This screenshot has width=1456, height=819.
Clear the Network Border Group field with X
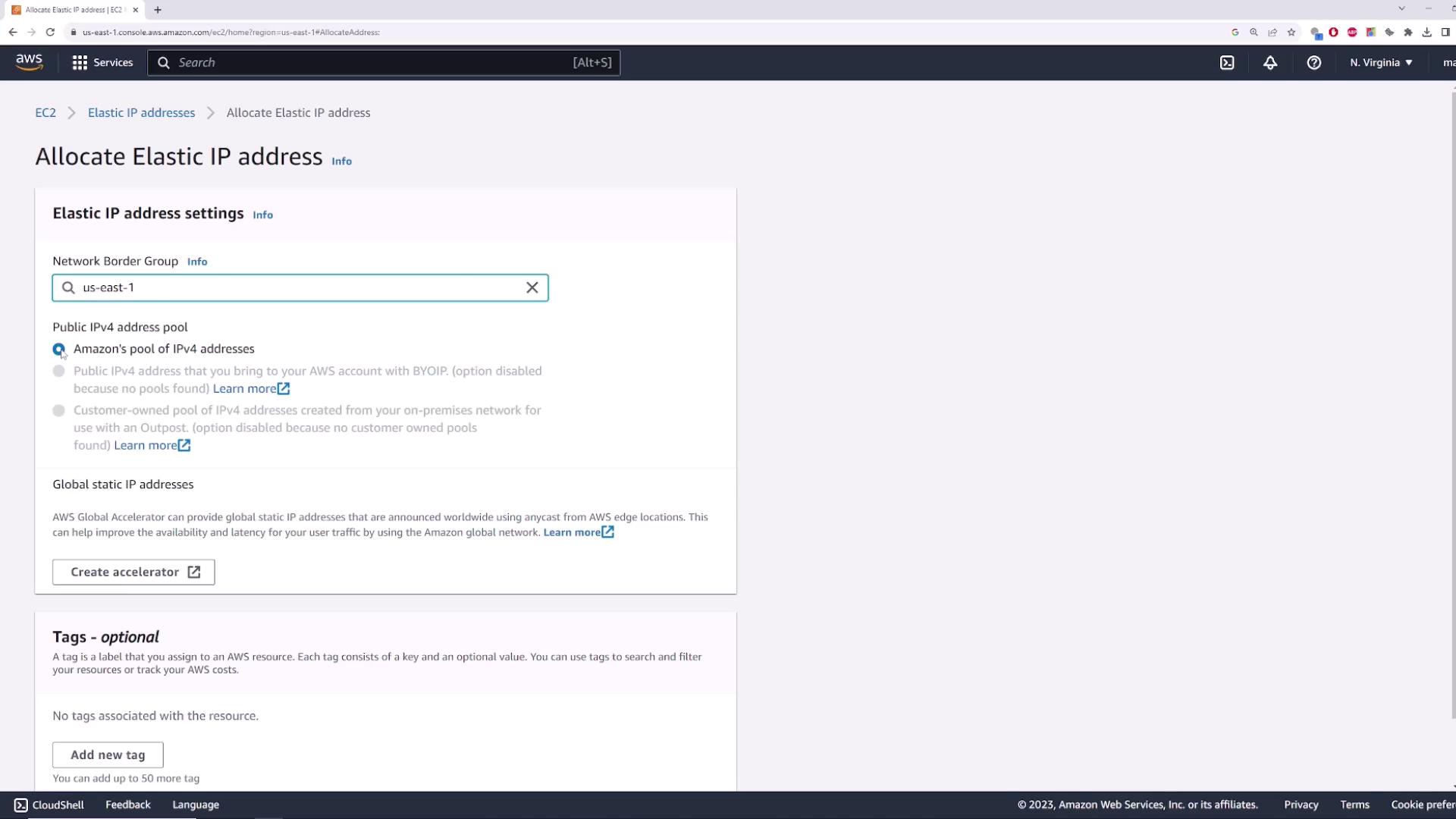click(532, 288)
